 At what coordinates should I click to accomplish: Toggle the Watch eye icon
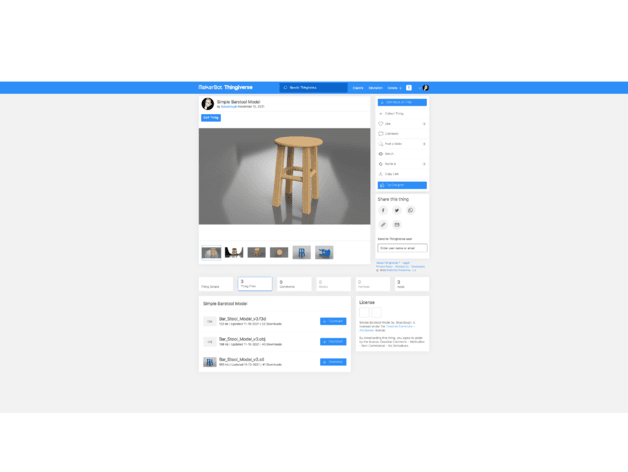coord(380,154)
